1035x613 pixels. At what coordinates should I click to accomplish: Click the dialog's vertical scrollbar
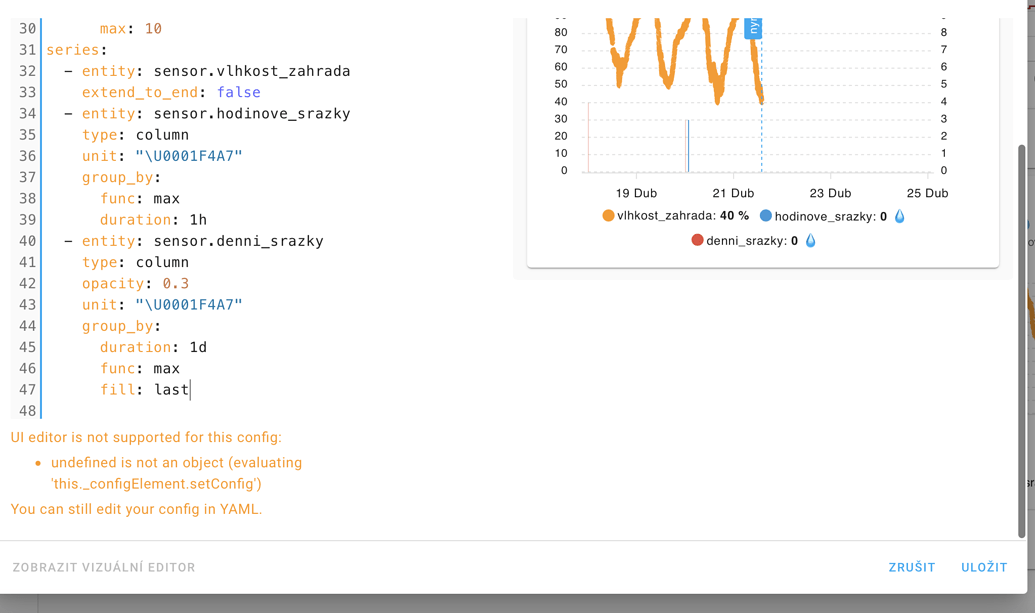1021,340
